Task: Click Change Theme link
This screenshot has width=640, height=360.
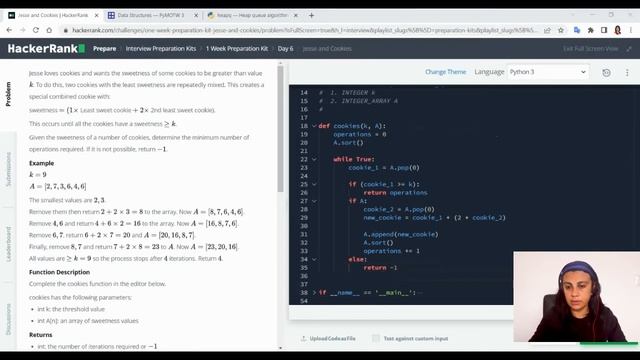Action: [x=445, y=72]
